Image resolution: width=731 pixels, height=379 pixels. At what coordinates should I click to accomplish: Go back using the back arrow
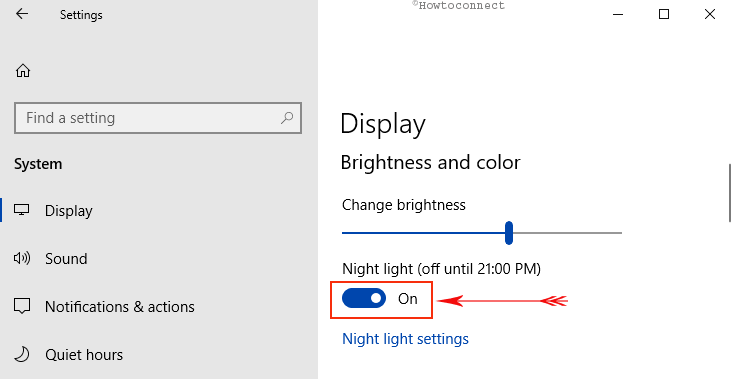22,14
